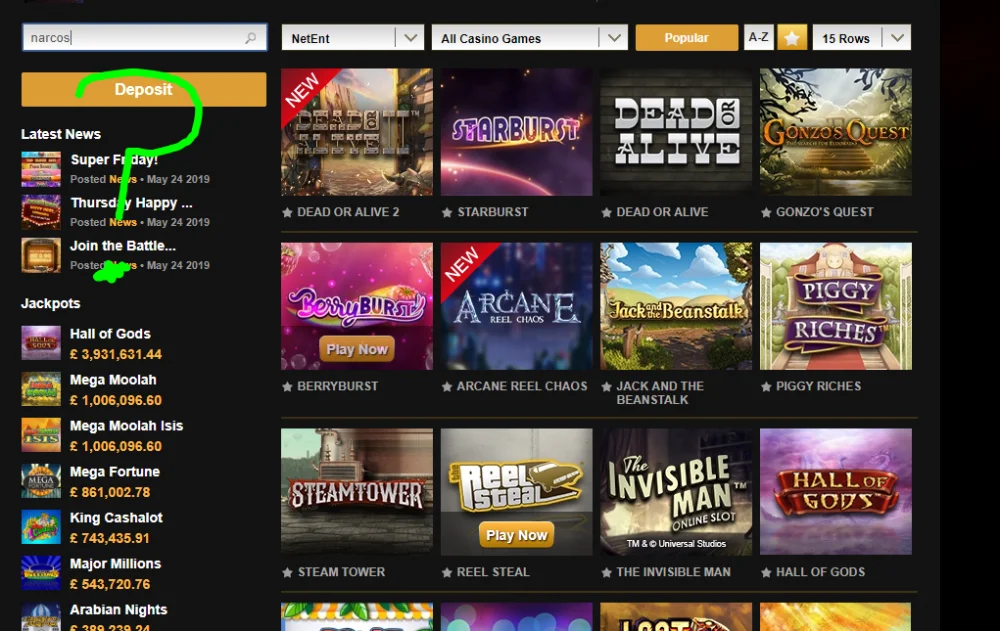
Task: Star Arcane Reel Chaos game
Action: (447, 387)
